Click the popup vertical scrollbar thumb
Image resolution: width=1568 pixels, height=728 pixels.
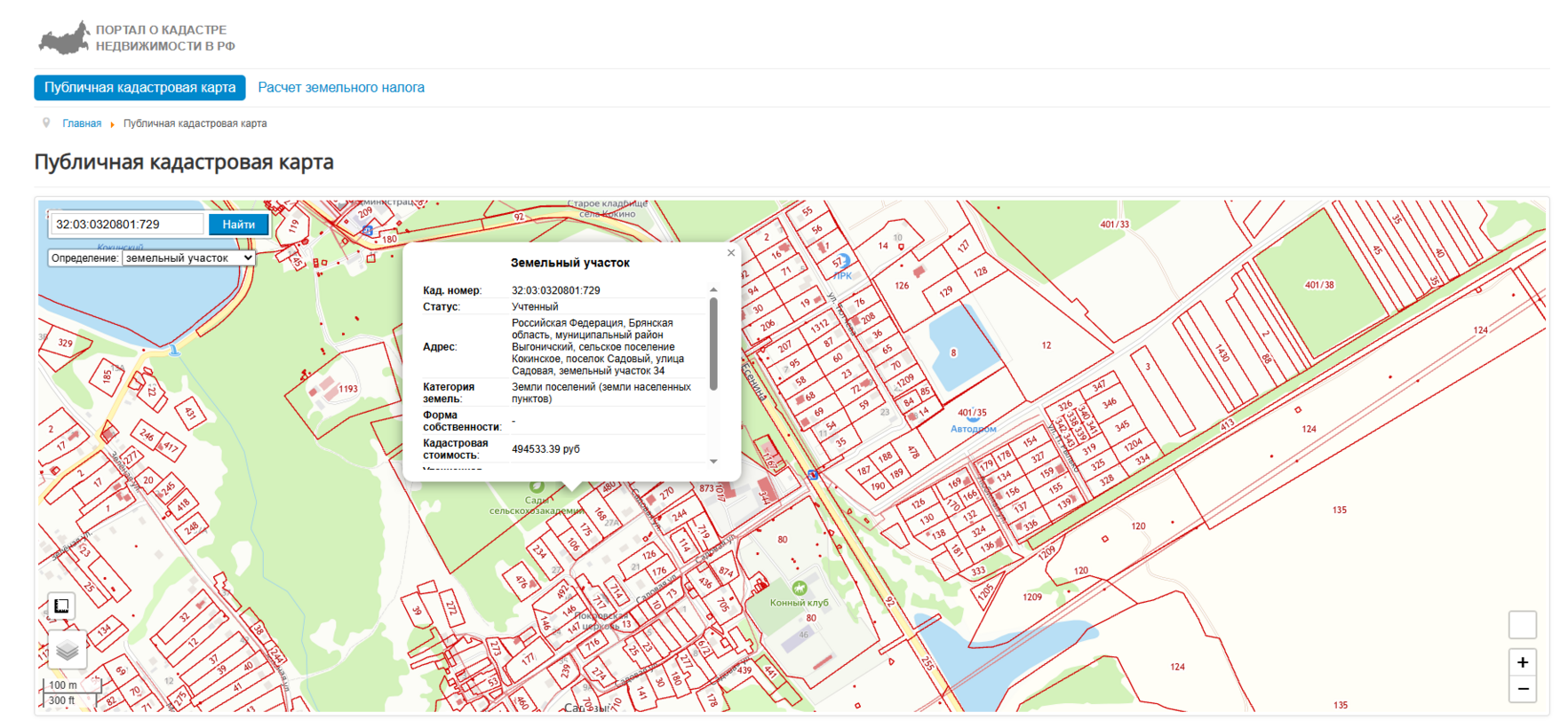click(713, 342)
